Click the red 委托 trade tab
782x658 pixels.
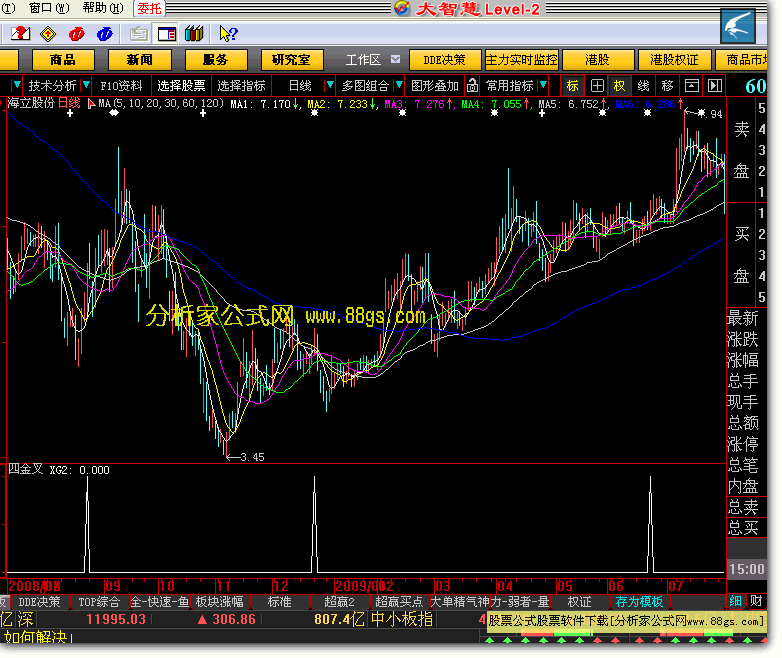click(149, 8)
